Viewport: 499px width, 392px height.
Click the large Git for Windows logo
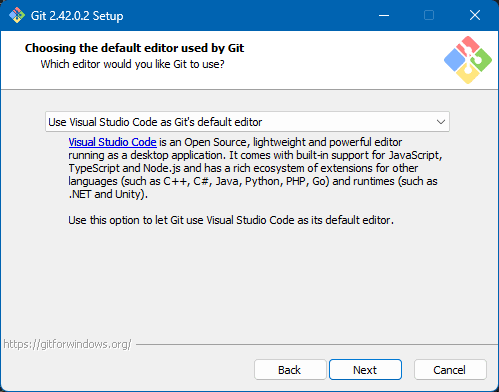point(468,60)
